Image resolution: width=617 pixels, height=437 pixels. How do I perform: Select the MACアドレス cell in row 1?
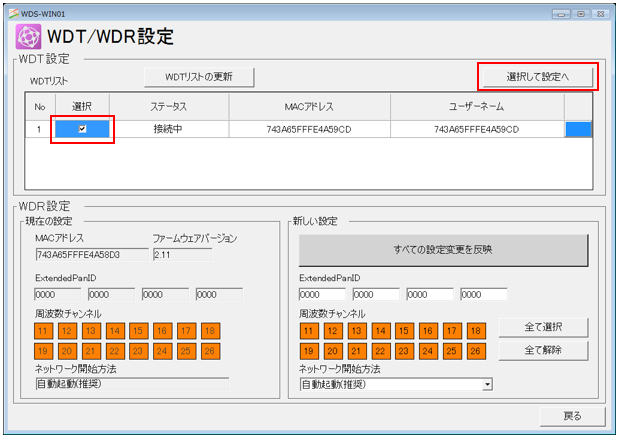coord(309,129)
